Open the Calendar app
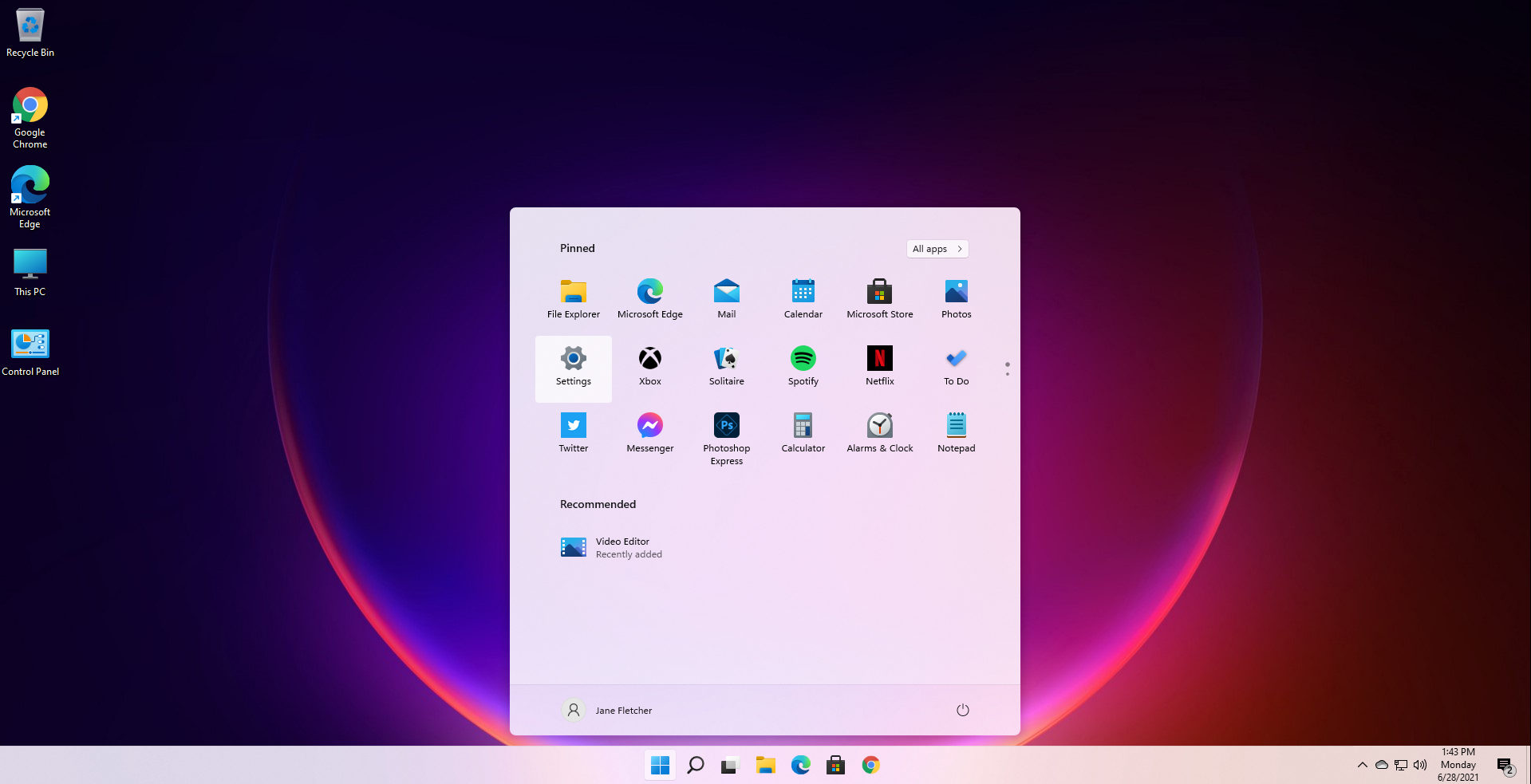The width and height of the screenshot is (1531, 784). 803,300
